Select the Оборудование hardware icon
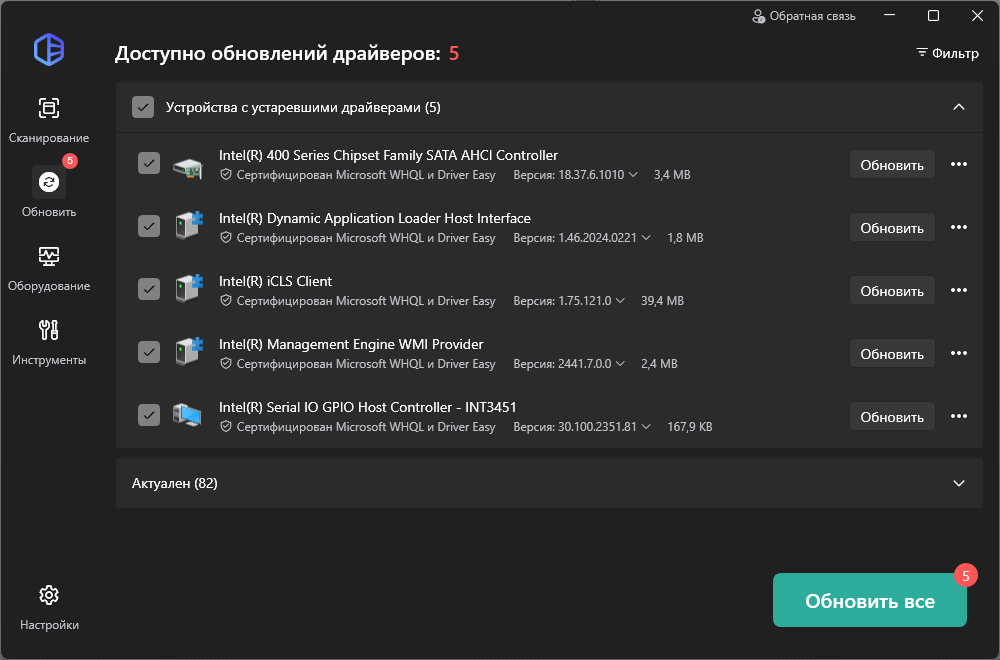 48,256
